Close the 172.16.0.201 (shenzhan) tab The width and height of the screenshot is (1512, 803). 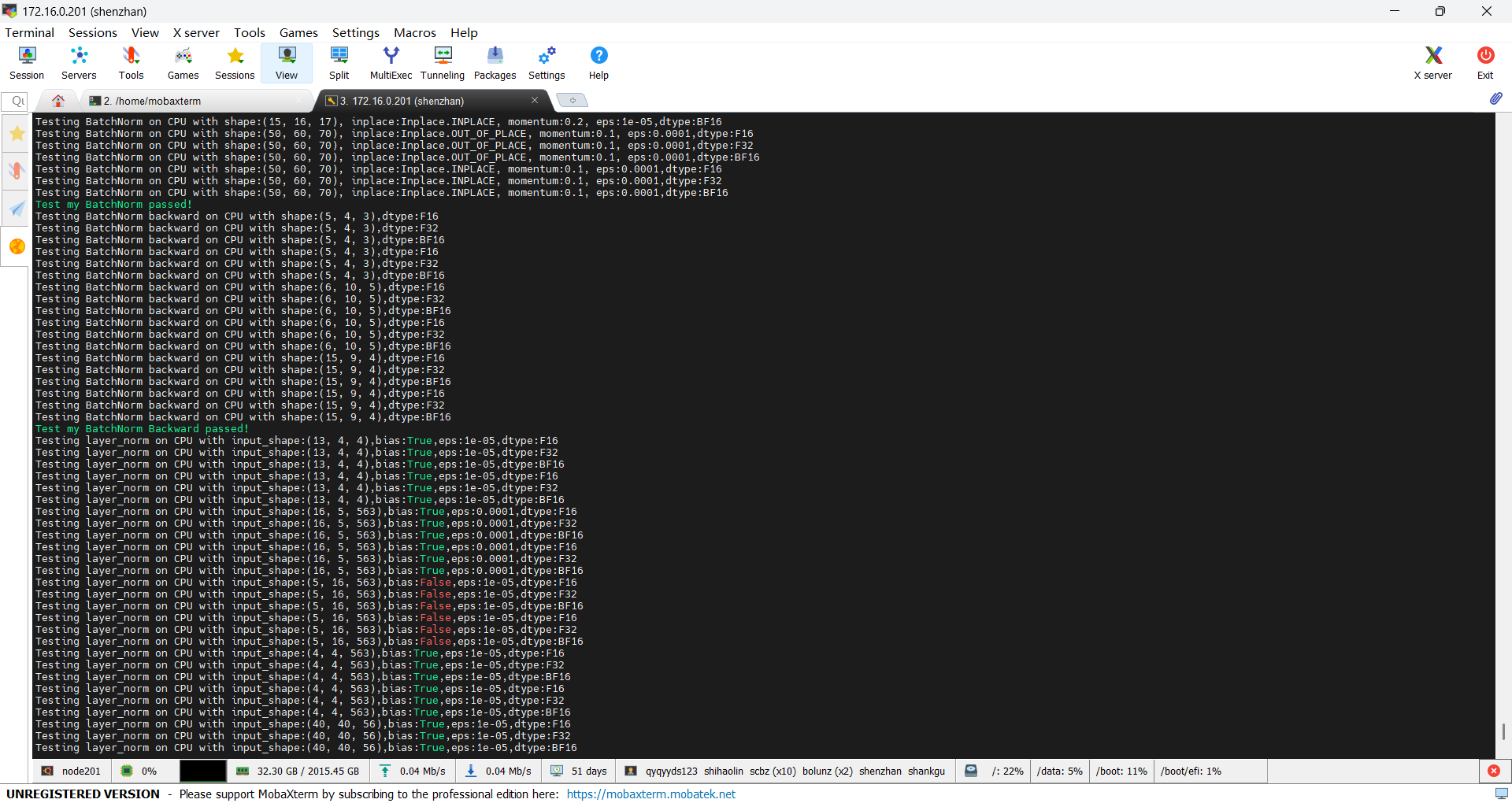point(535,100)
